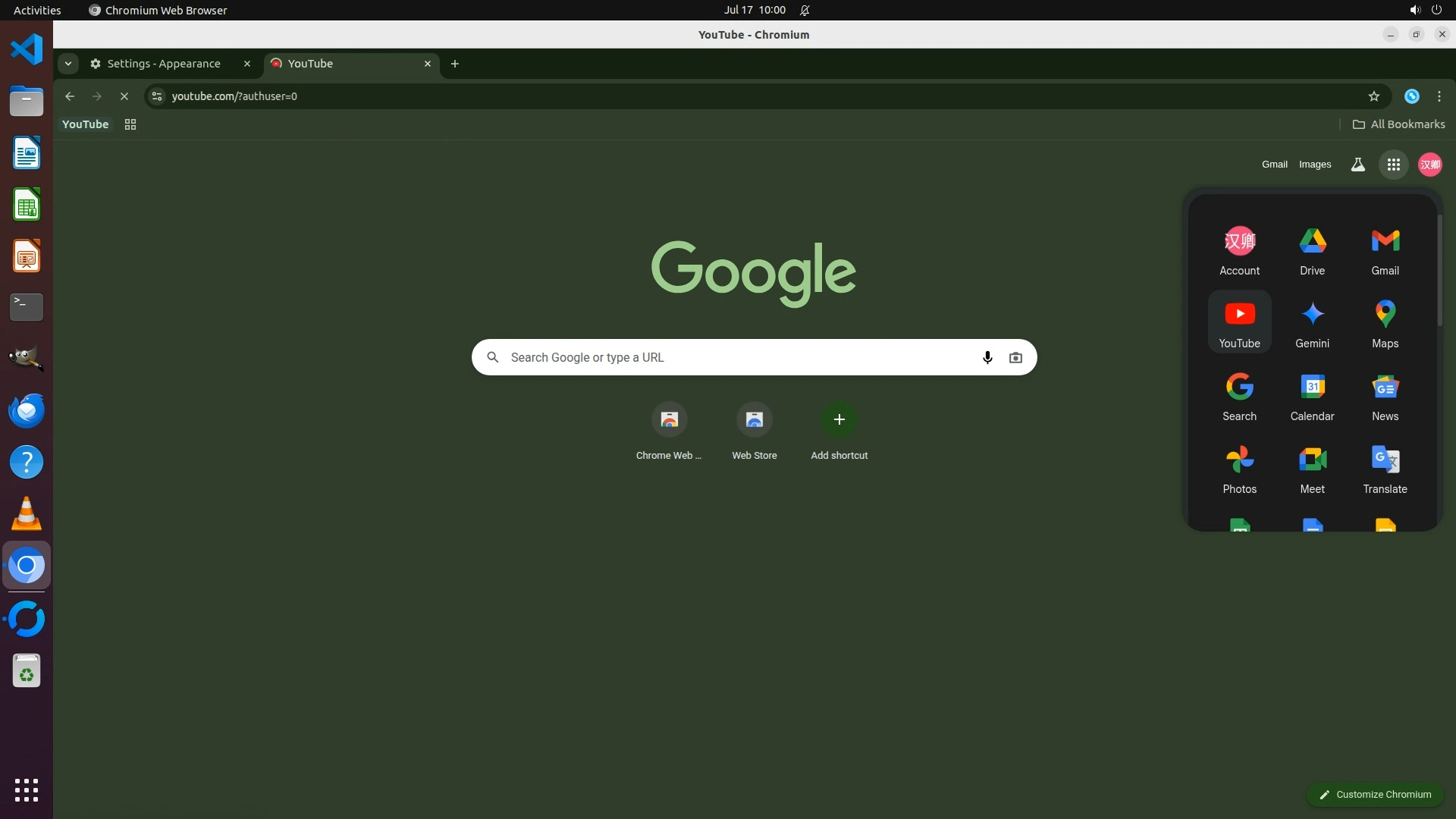This screenshot has width=1456, height=819.
Task: Open a new tab with plus button
Action: (x=455, y=64)
